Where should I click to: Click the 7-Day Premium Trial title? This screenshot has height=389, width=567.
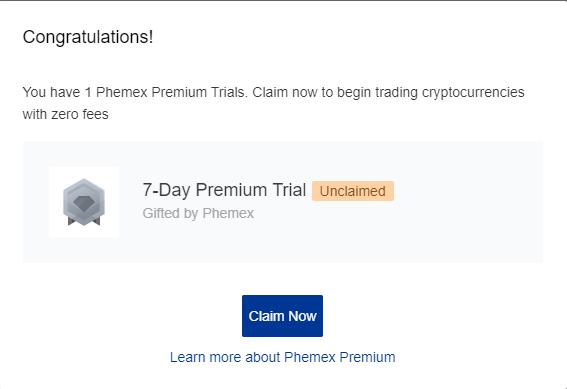coord(224,190)
